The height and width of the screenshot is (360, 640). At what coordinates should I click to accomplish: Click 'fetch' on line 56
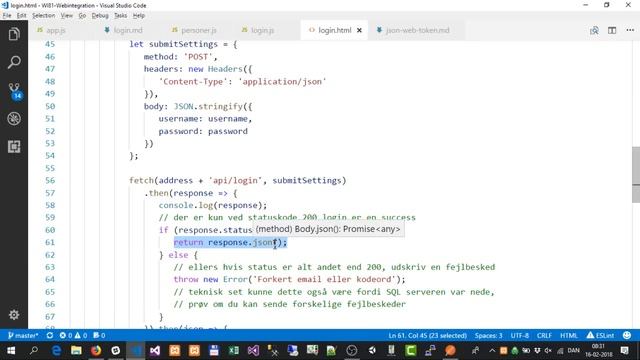pos(141,180)
